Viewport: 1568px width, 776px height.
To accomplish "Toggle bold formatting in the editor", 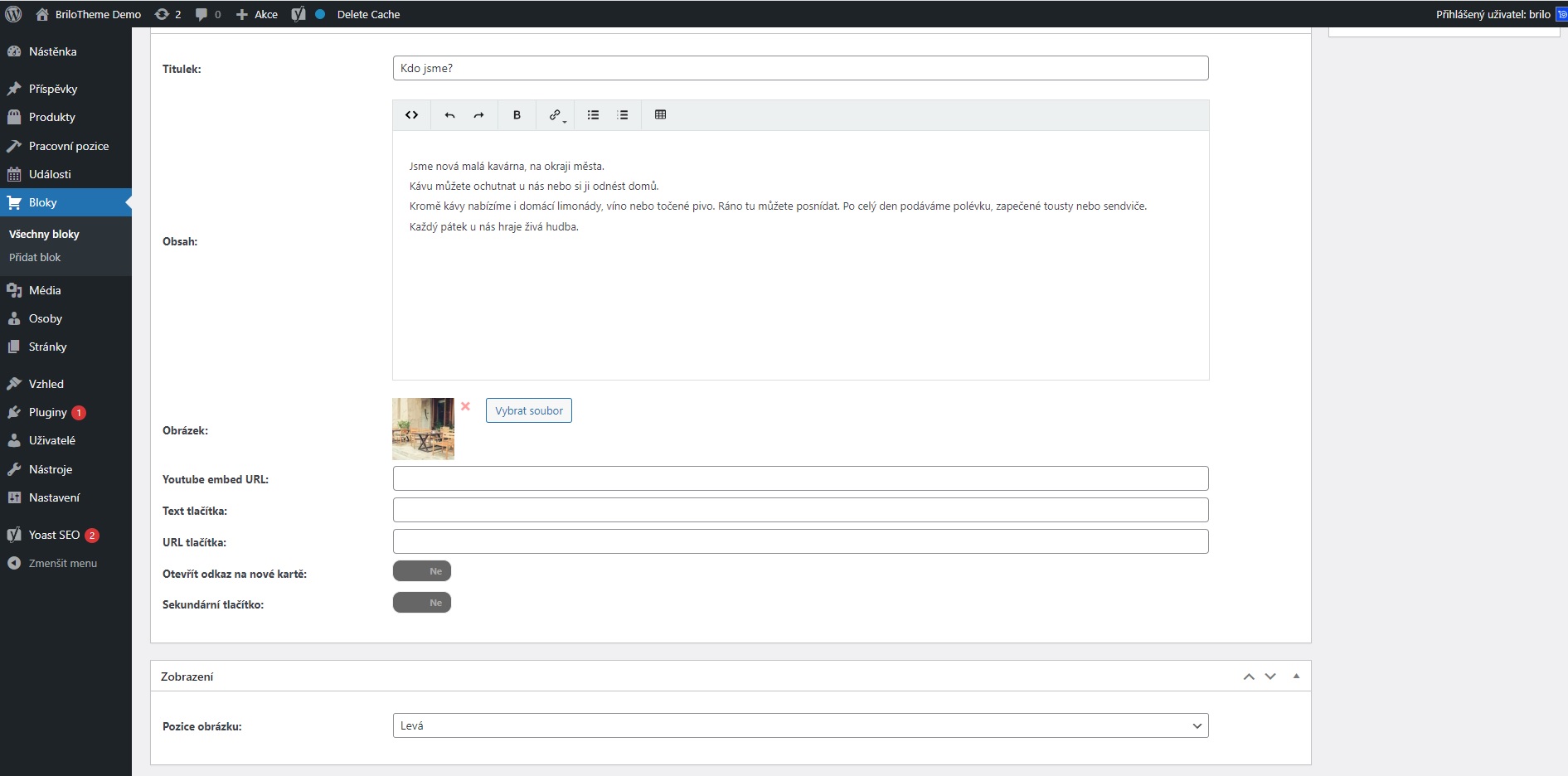I will (517, 115).
